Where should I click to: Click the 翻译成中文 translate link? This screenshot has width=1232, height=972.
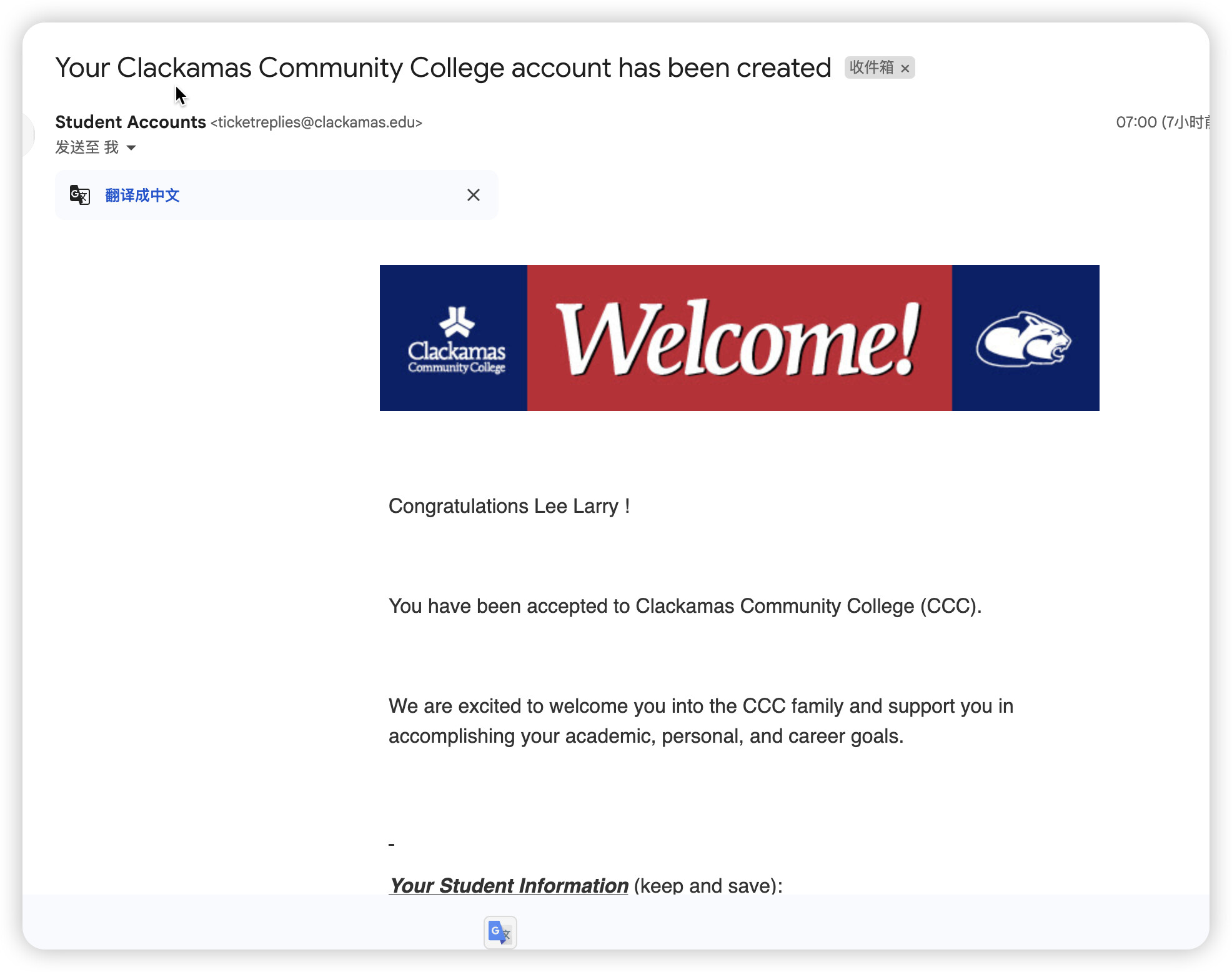point(142,195)
